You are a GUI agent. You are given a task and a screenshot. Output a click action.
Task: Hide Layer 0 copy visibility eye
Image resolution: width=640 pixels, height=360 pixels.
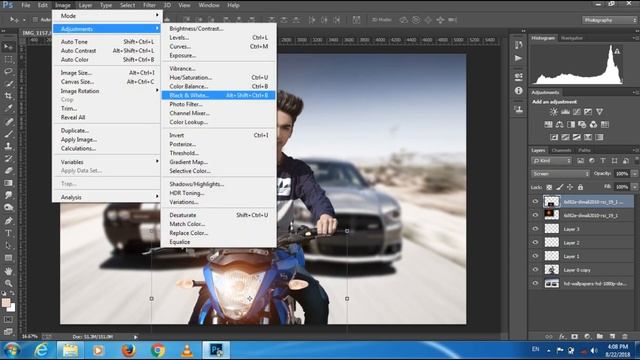pos(535,270)
